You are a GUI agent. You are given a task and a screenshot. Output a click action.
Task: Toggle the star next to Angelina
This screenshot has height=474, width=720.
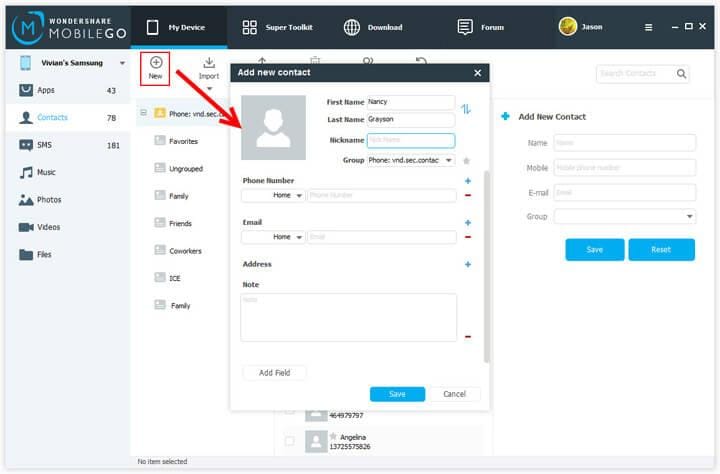(333, 436)
